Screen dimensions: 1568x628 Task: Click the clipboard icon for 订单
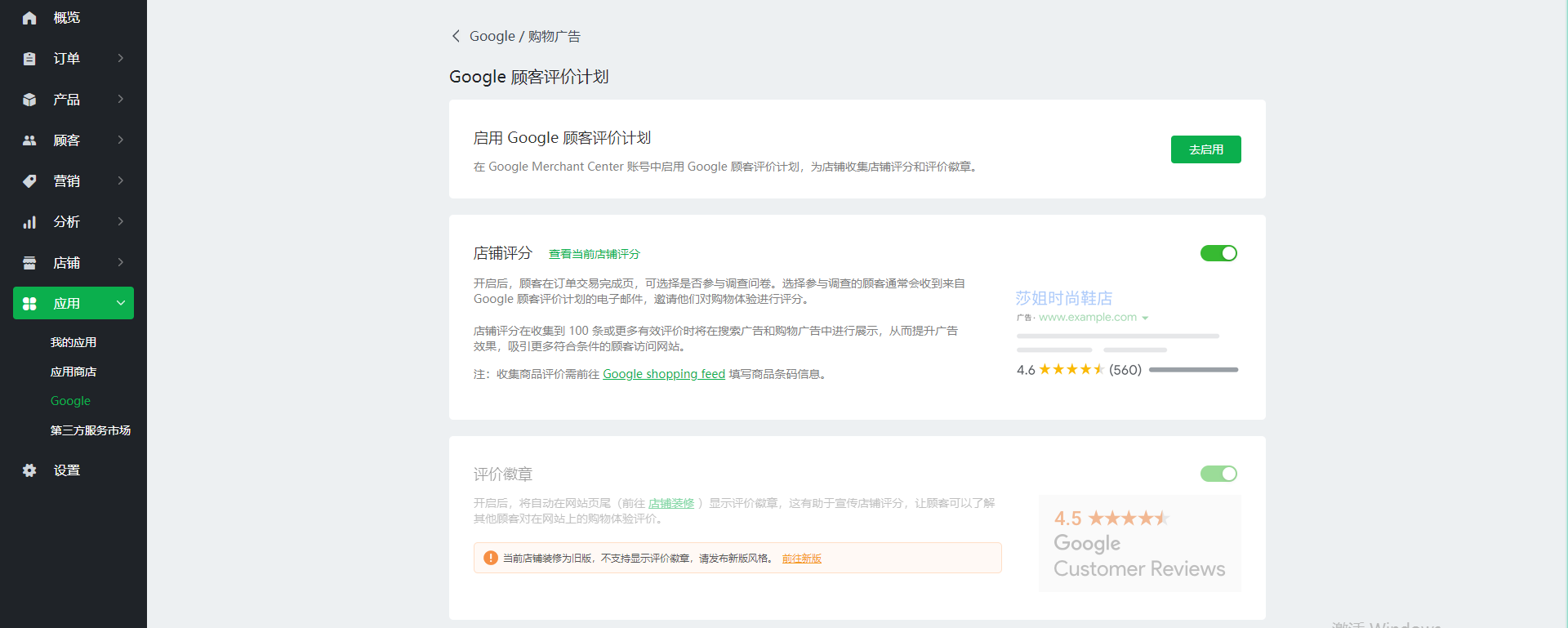29,59
